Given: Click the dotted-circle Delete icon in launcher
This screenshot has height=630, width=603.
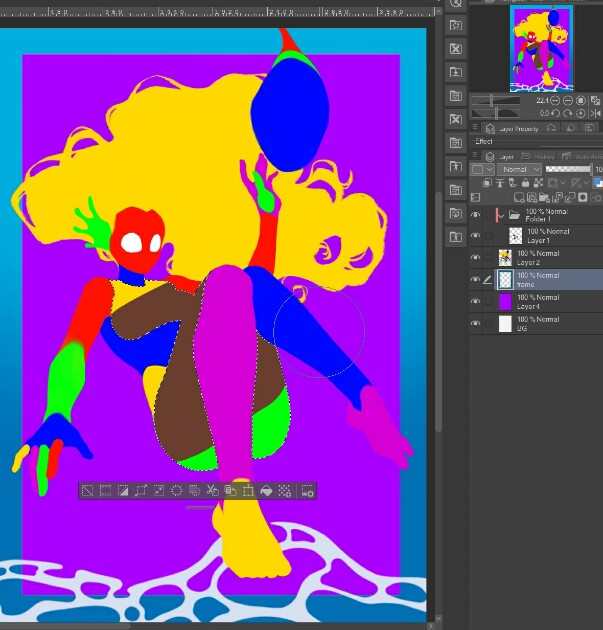Looking at the screenshot, I should [176, 491].
